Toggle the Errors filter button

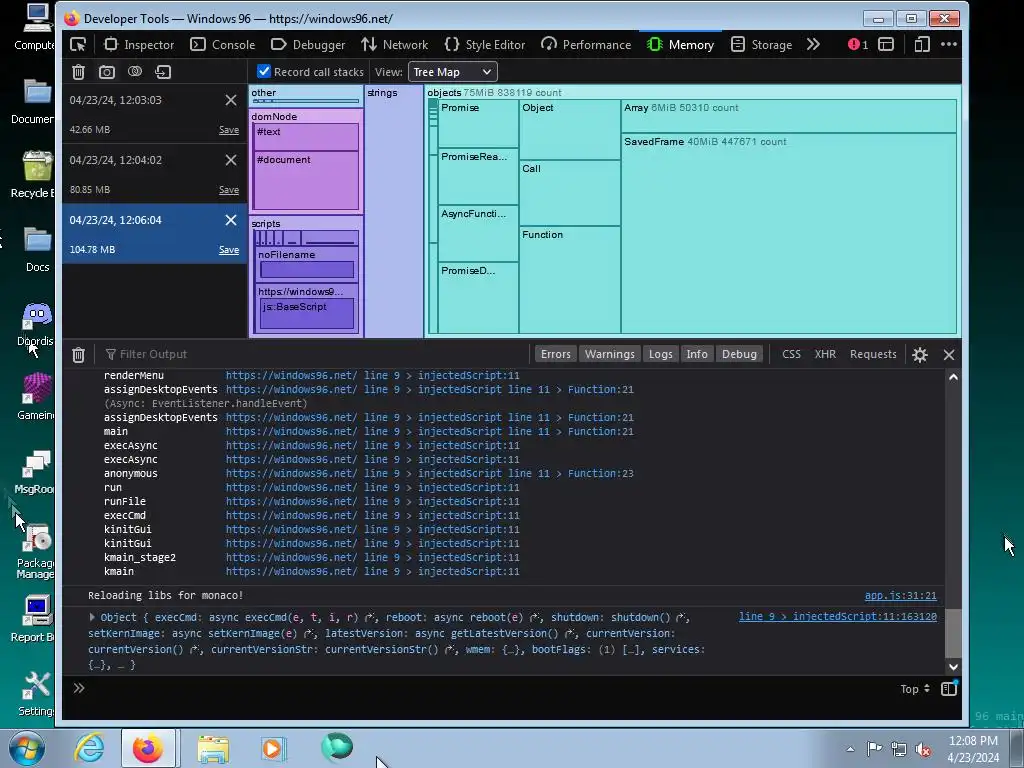coord(556,354)
